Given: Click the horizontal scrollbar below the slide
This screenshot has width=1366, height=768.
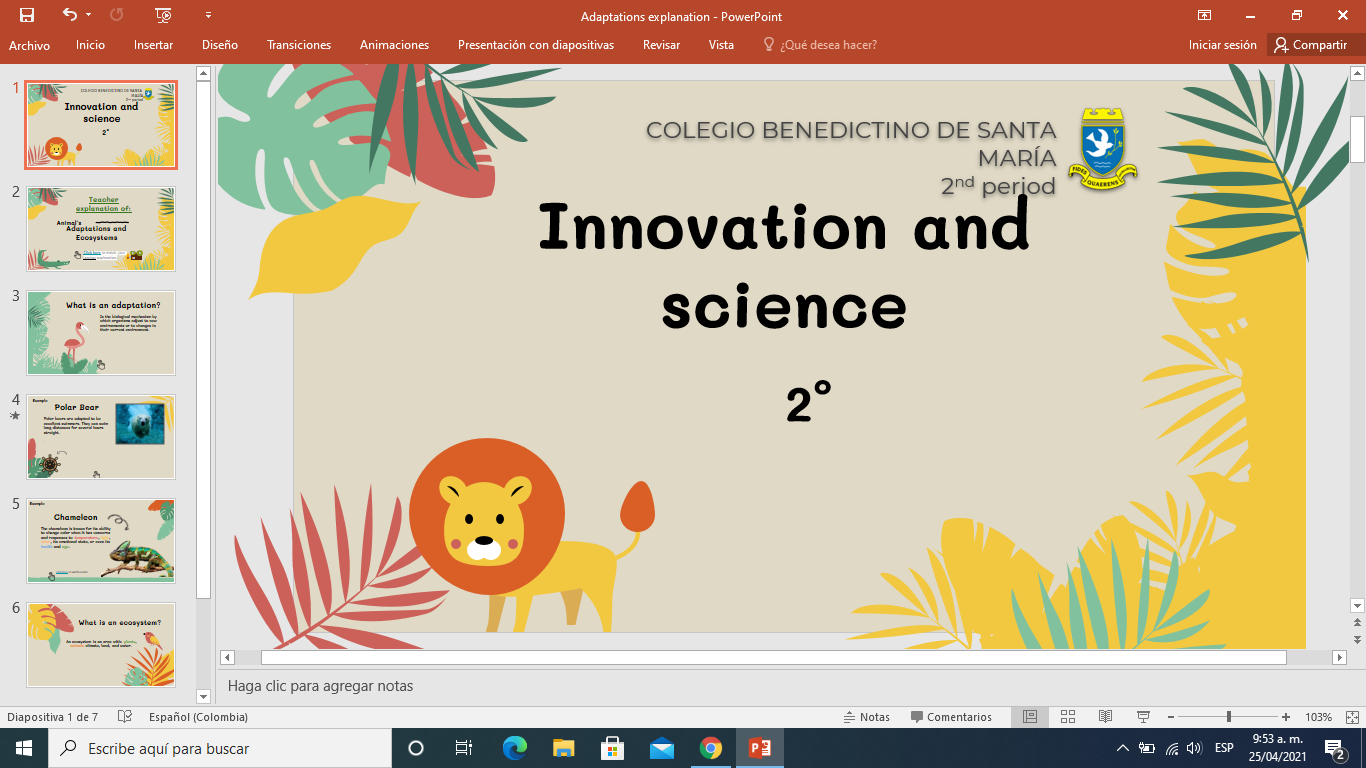Looking at the screenshot, I should 774,658.
